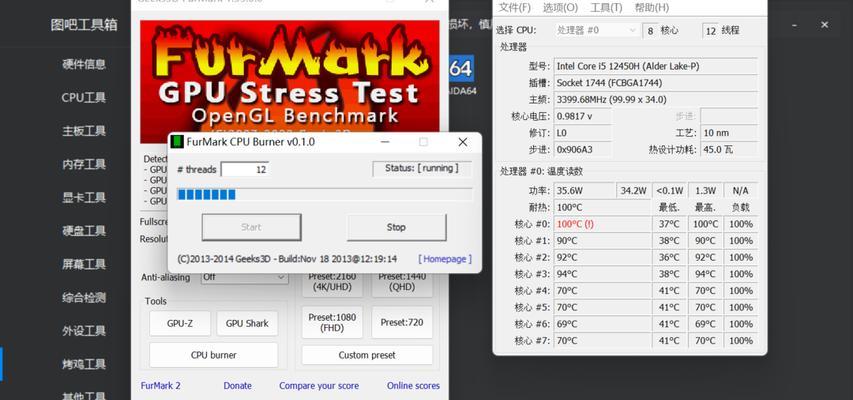853x400 pixels.
Task: Click the 35.6W power reading
Action: (584, 190)
